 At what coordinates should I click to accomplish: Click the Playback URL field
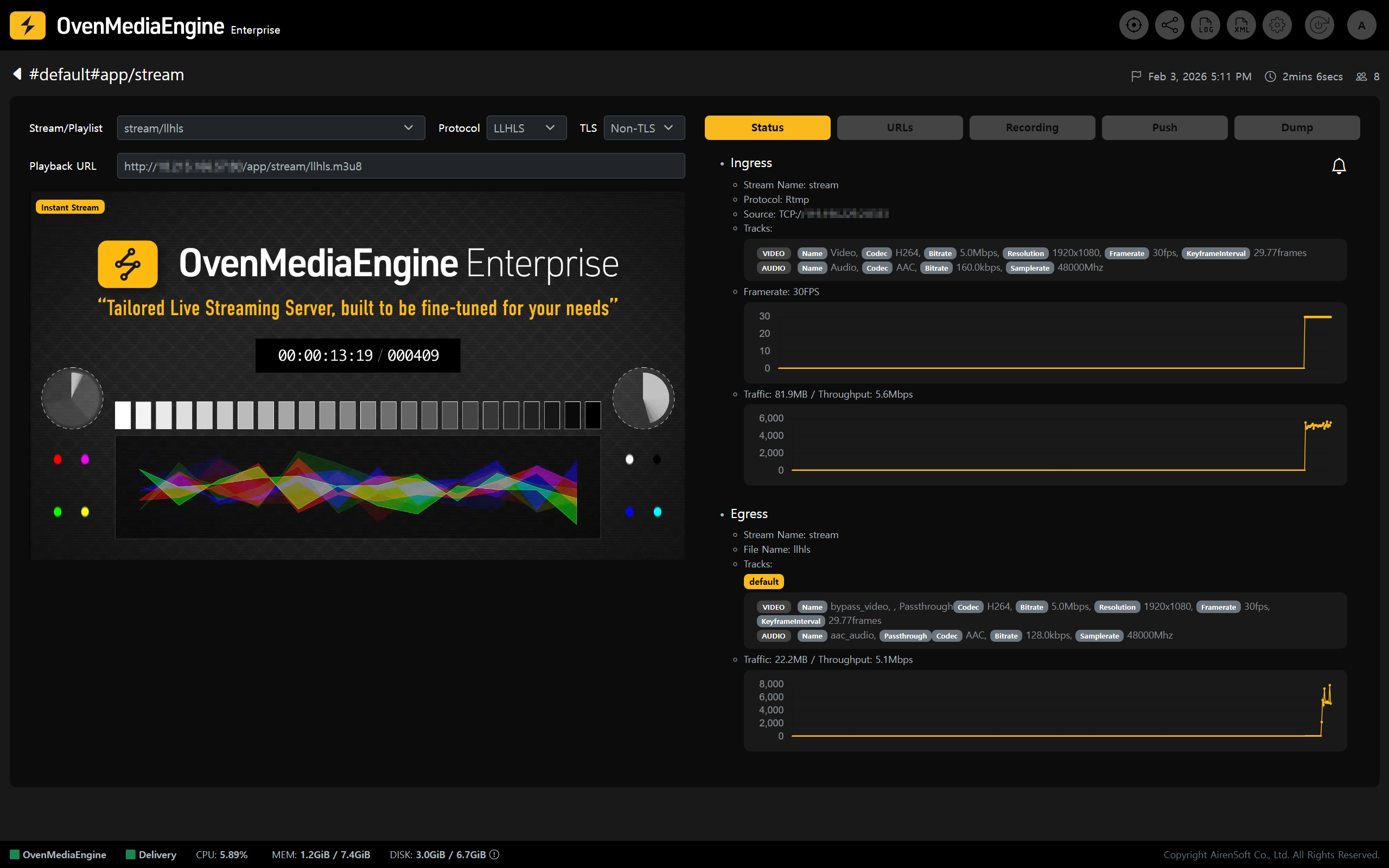[400, 166]
